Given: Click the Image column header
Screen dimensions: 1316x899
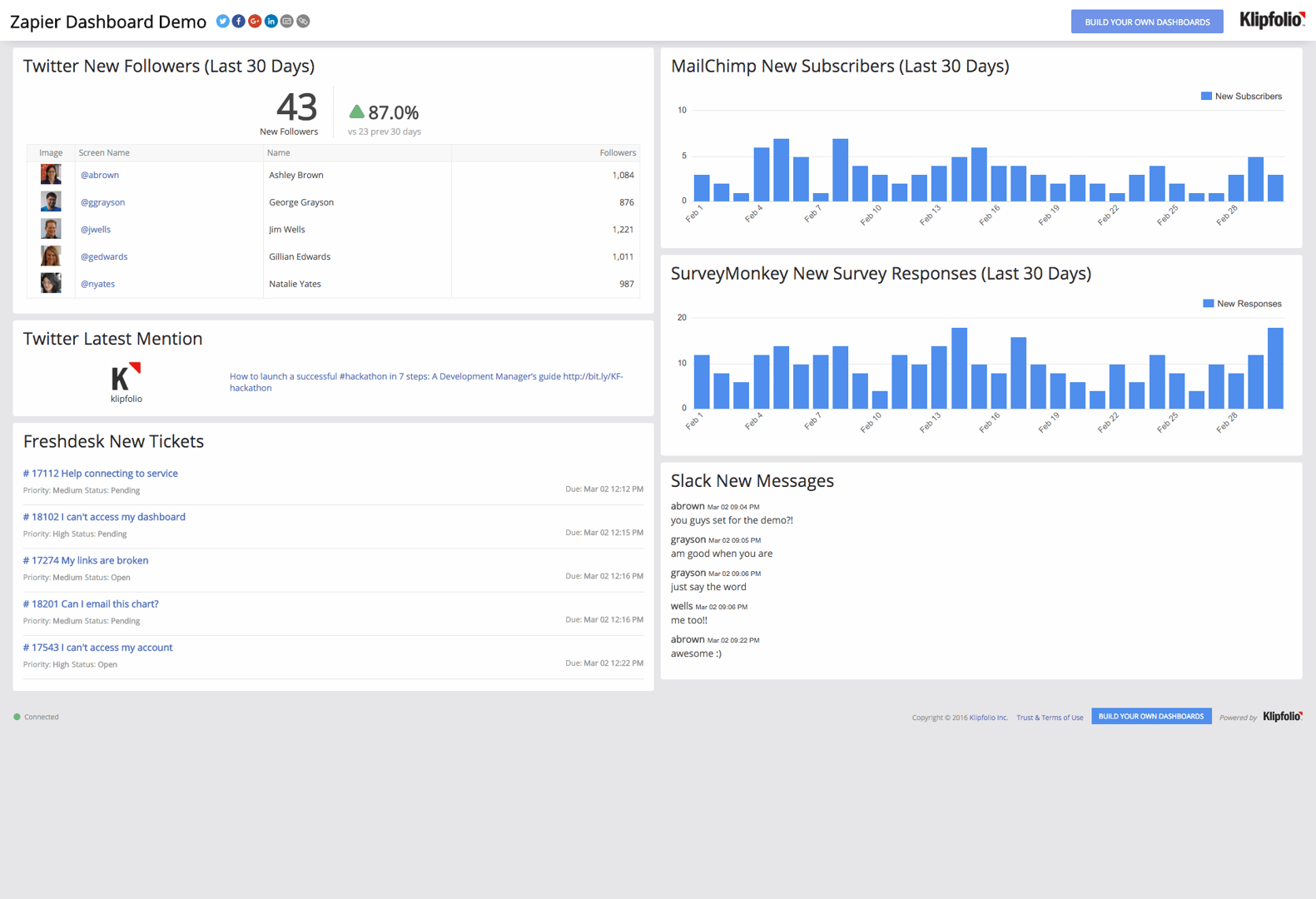Looking at the screenshot, I should [x=51, y=153].
